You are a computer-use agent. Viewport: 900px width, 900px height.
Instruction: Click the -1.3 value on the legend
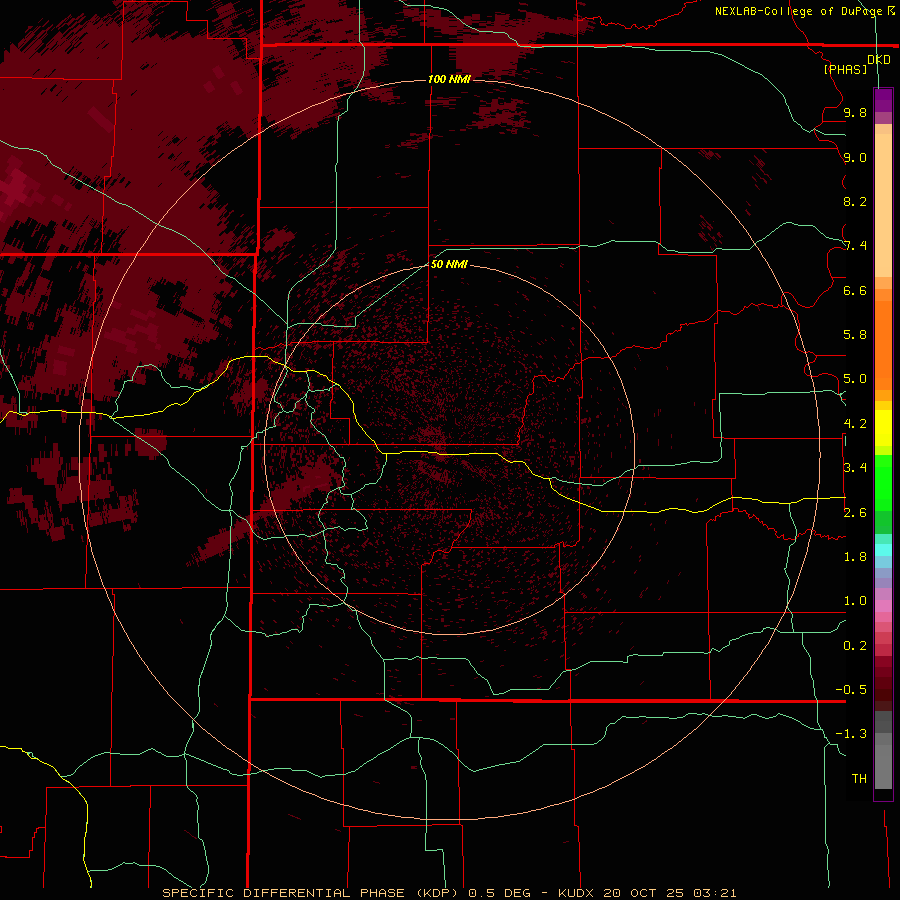[x=851, y=734]
